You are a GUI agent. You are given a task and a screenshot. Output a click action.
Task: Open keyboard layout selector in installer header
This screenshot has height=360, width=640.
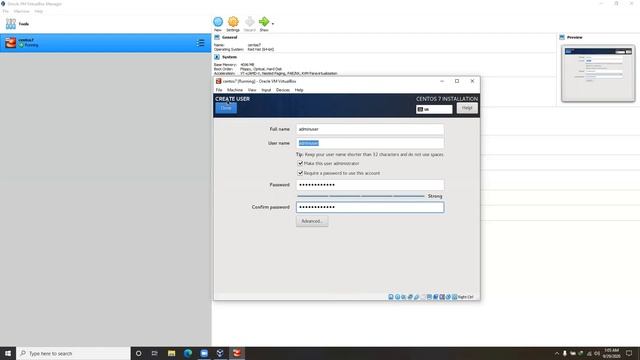point(434,109)
